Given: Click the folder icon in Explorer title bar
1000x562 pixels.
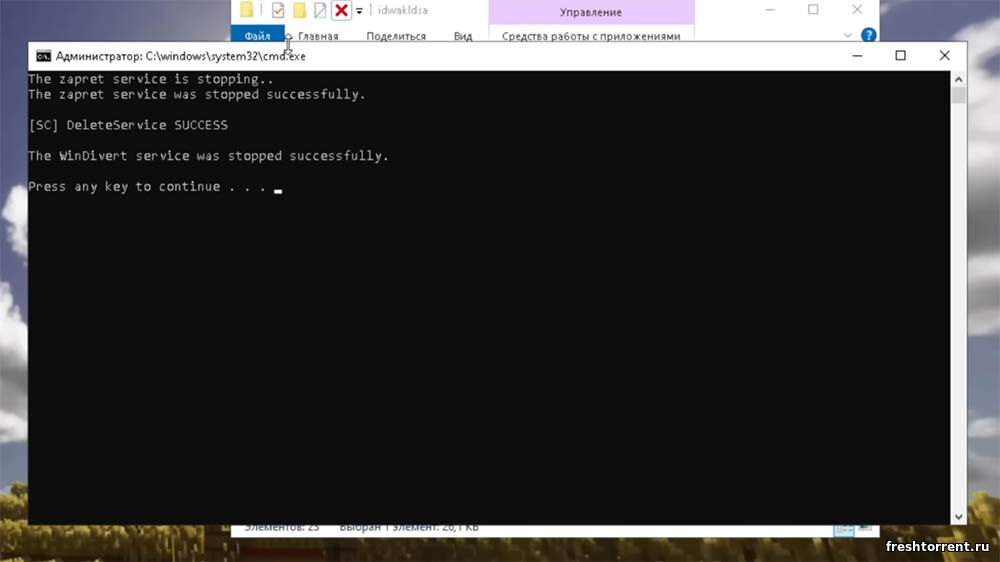Looking at the screenshot, I should (247, 10).
